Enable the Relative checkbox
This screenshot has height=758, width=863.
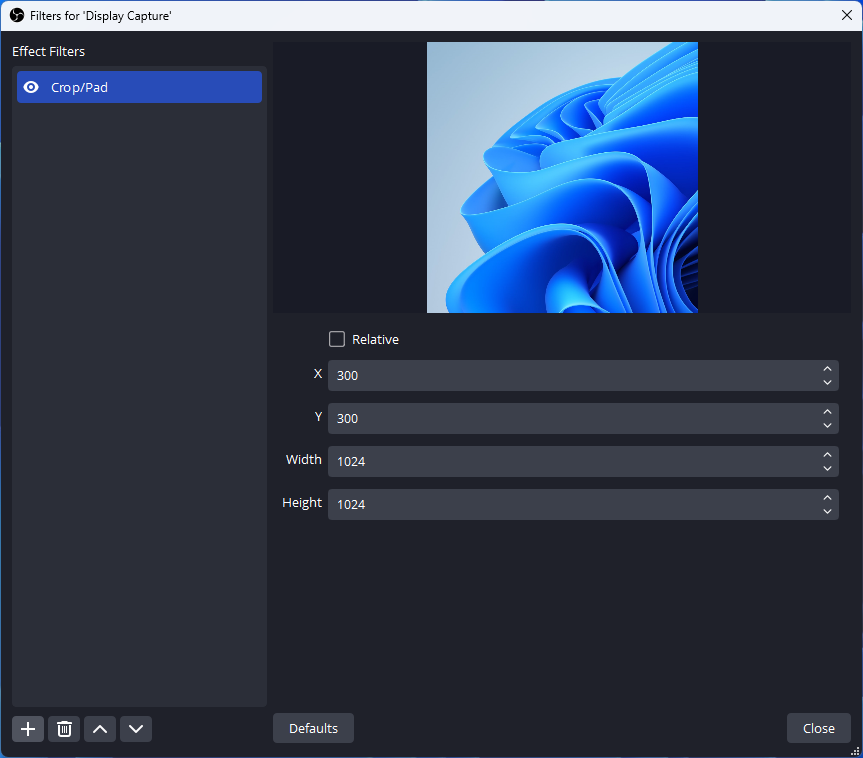pyautogui.click(x=337, y=340)
